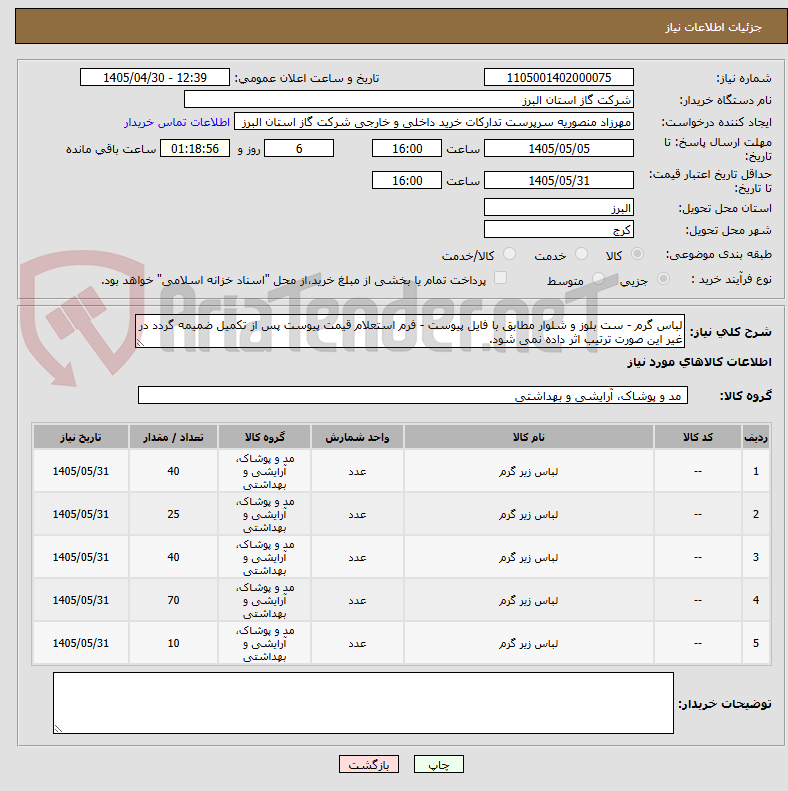Screen dimensions: 788x791
Task: Click the شماره نیاز field 1105001402000075
Action: click(558, 78)
